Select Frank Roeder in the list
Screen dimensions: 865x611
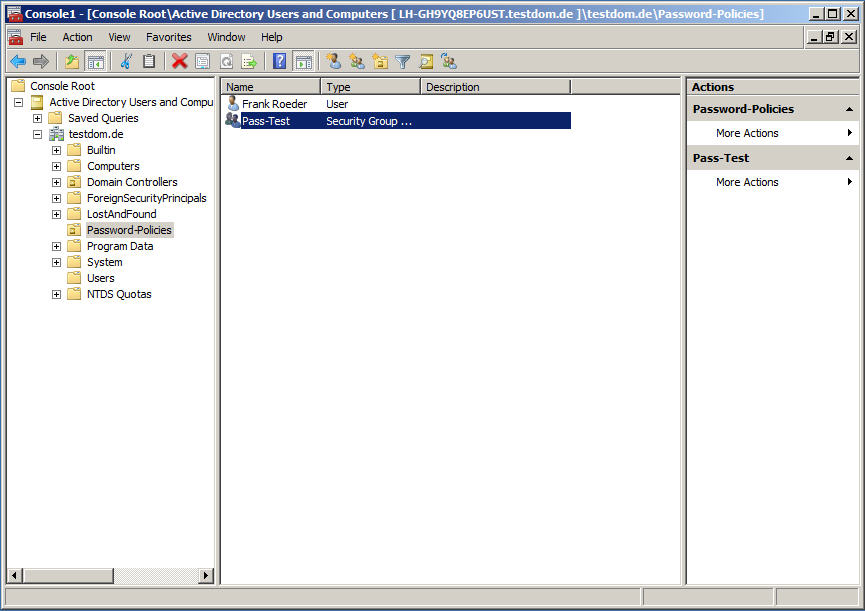(274, 104)
